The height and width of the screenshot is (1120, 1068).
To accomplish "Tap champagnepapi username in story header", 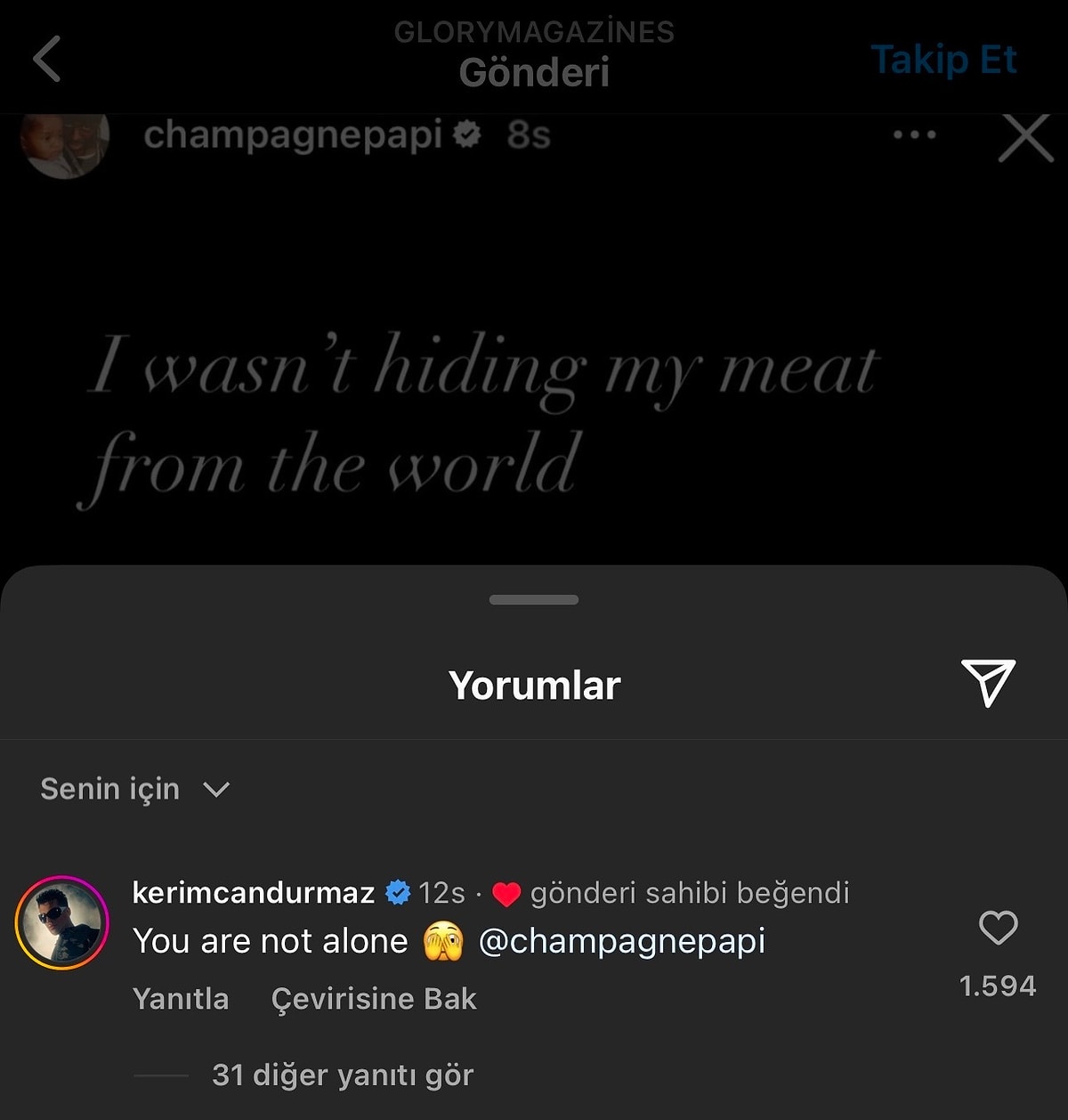I will point(293,135).
